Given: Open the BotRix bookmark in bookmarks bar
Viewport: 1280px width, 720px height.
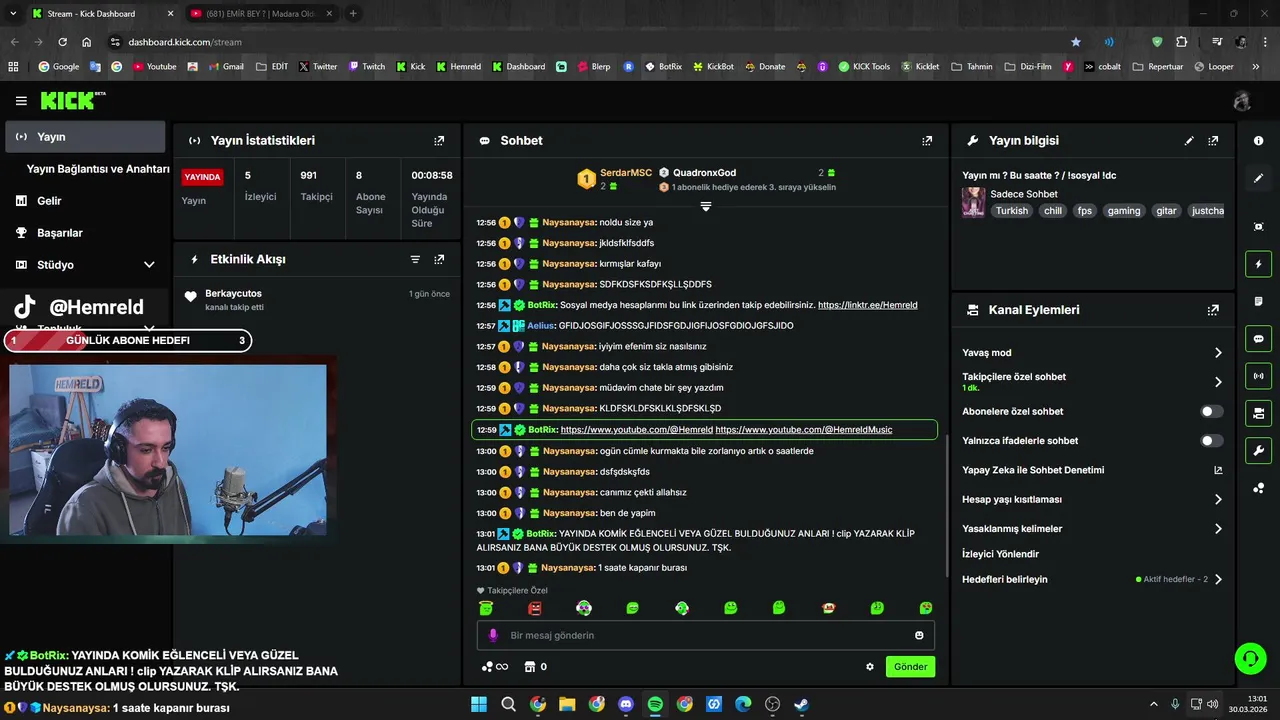Looking at the screenshot, I should (x=663, y=67).
